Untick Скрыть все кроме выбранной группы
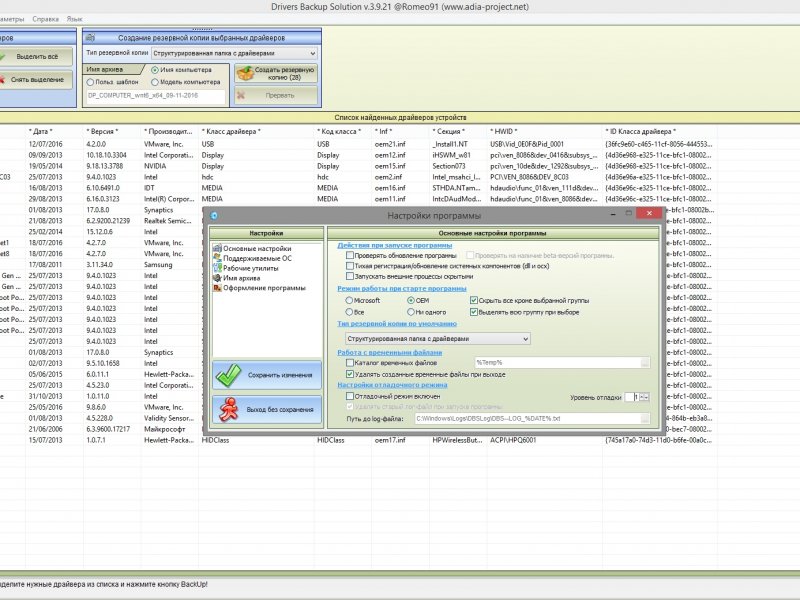 [x=473, y=301]
